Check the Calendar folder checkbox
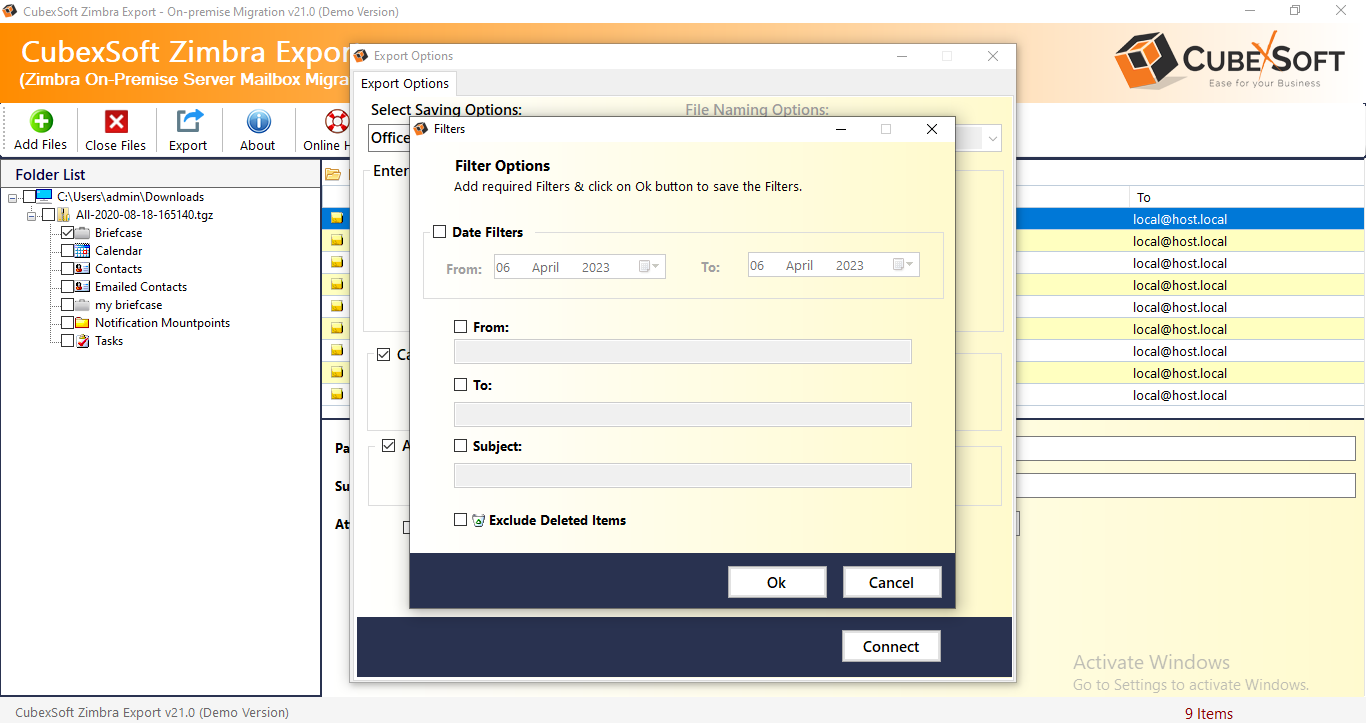This screenshot has height=723, width=1366. [68, 251]
